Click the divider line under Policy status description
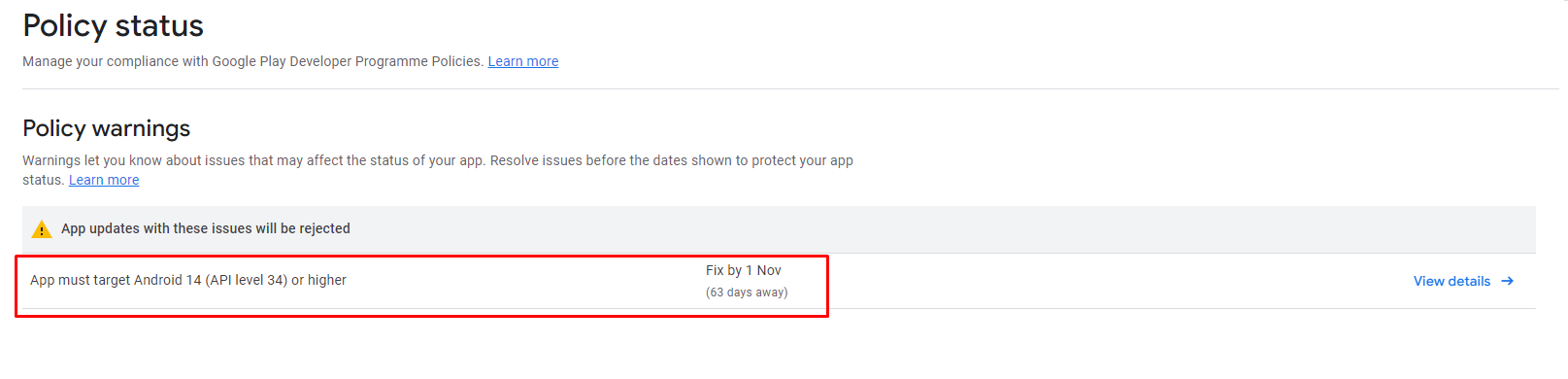1568x379 pixels. (x=790, y=89)
